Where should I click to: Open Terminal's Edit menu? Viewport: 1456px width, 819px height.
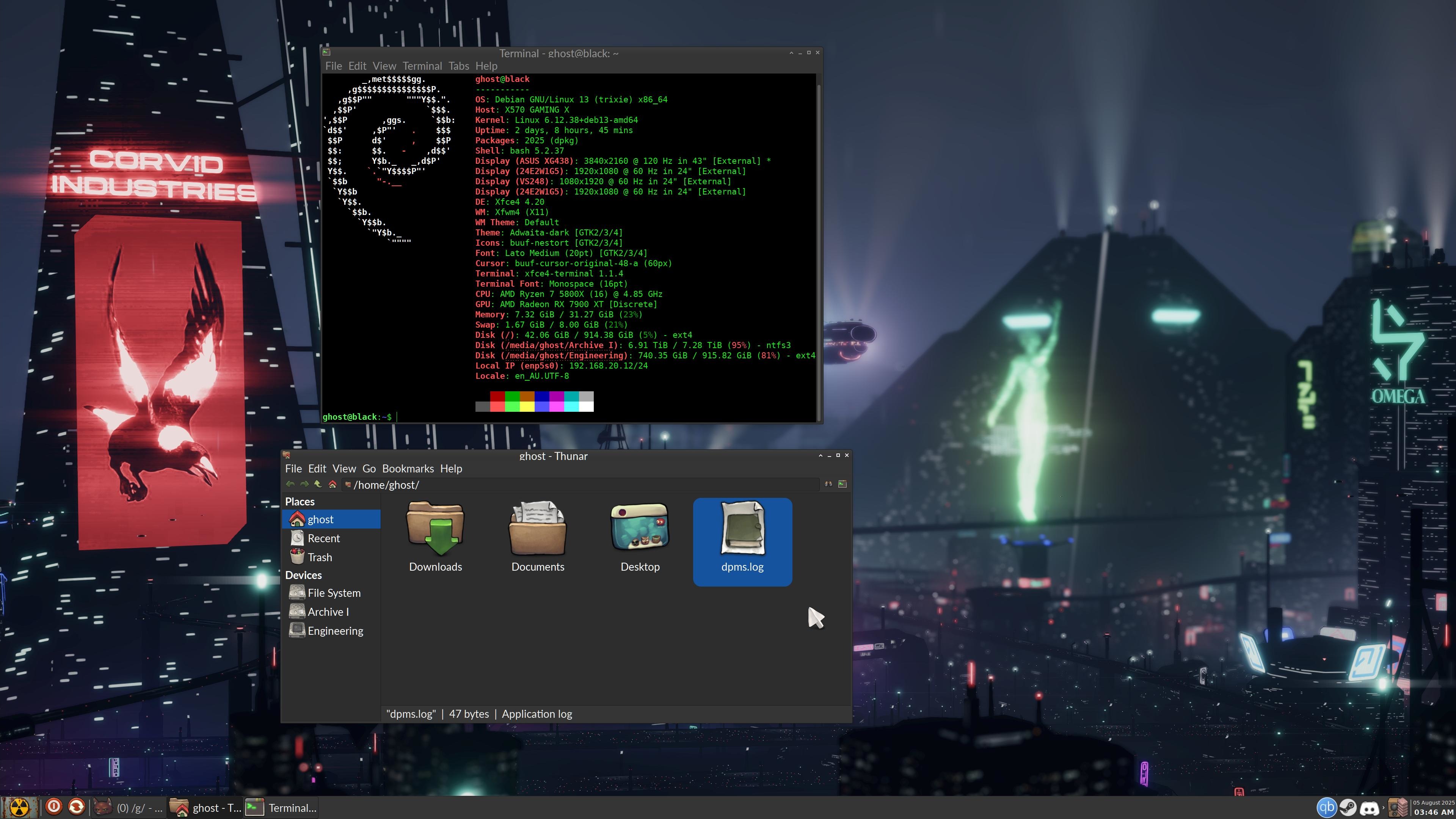(x=357, y=66)
